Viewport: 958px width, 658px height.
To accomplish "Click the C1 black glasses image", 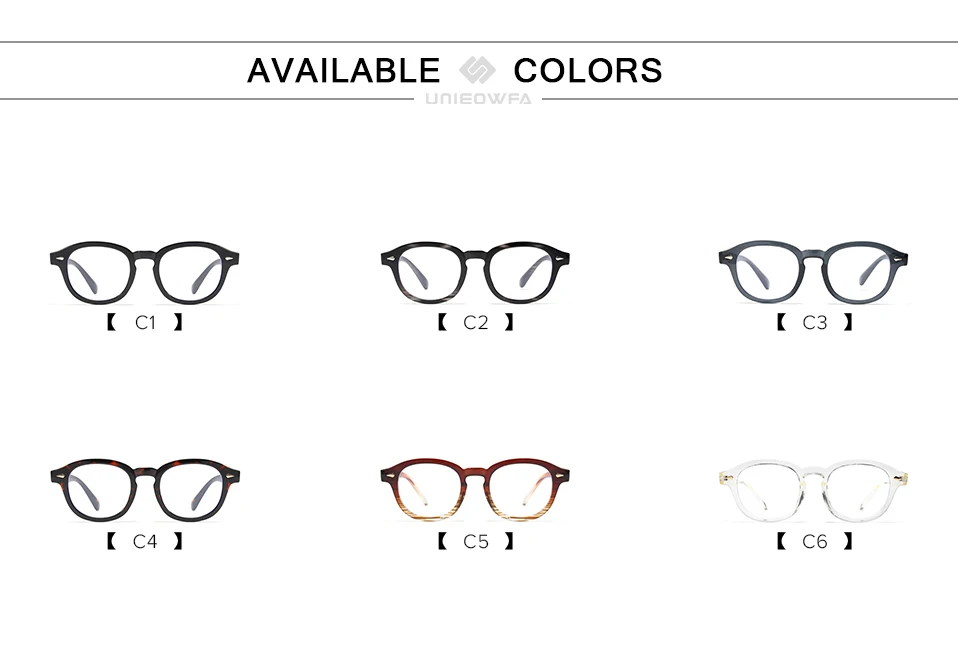I will (144, 272).
